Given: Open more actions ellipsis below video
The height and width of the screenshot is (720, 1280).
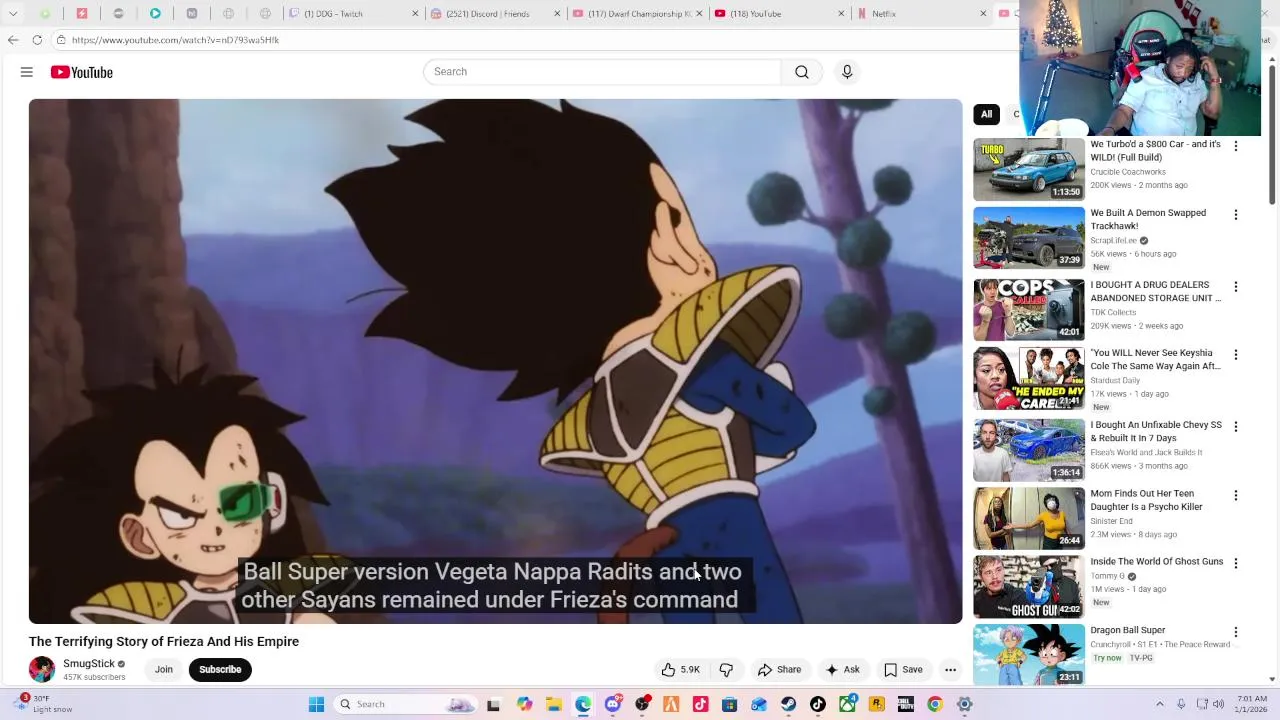Looking at the screenshot, I should tap(951, 670).
